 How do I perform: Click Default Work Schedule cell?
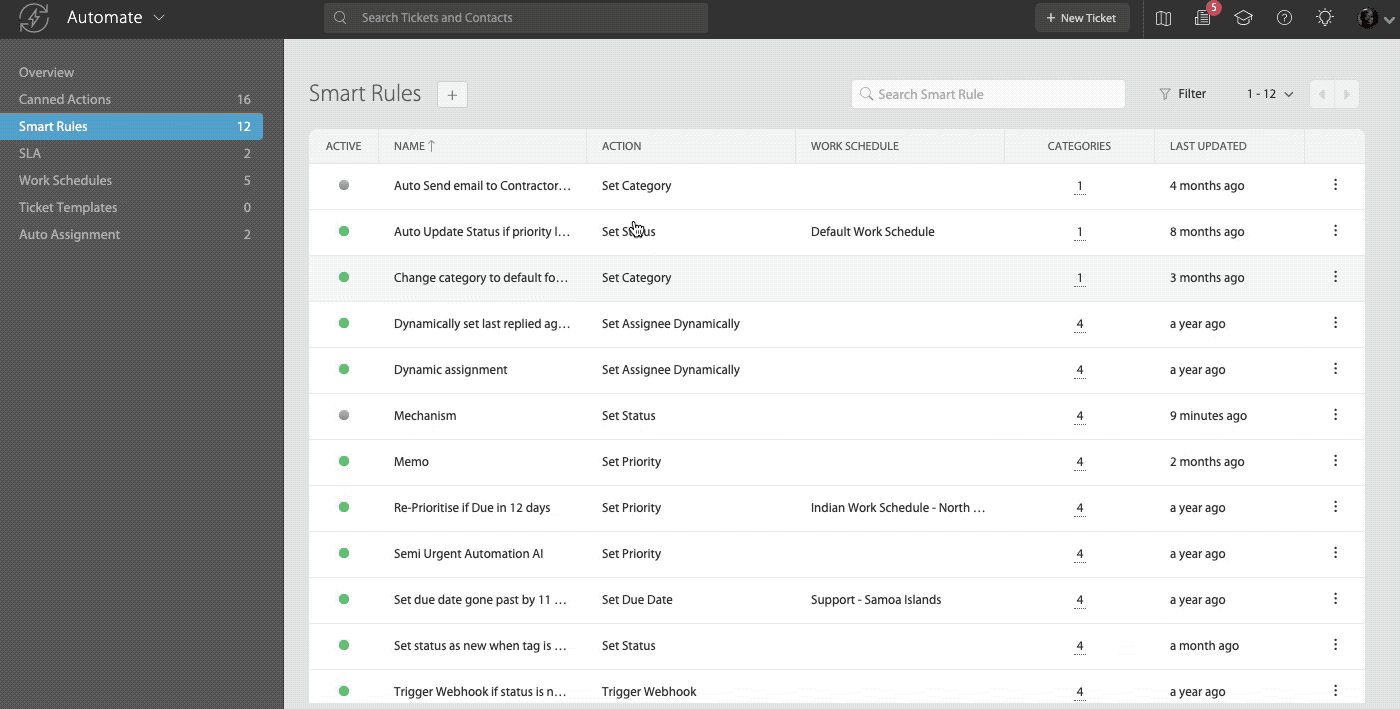click(872, 232)
